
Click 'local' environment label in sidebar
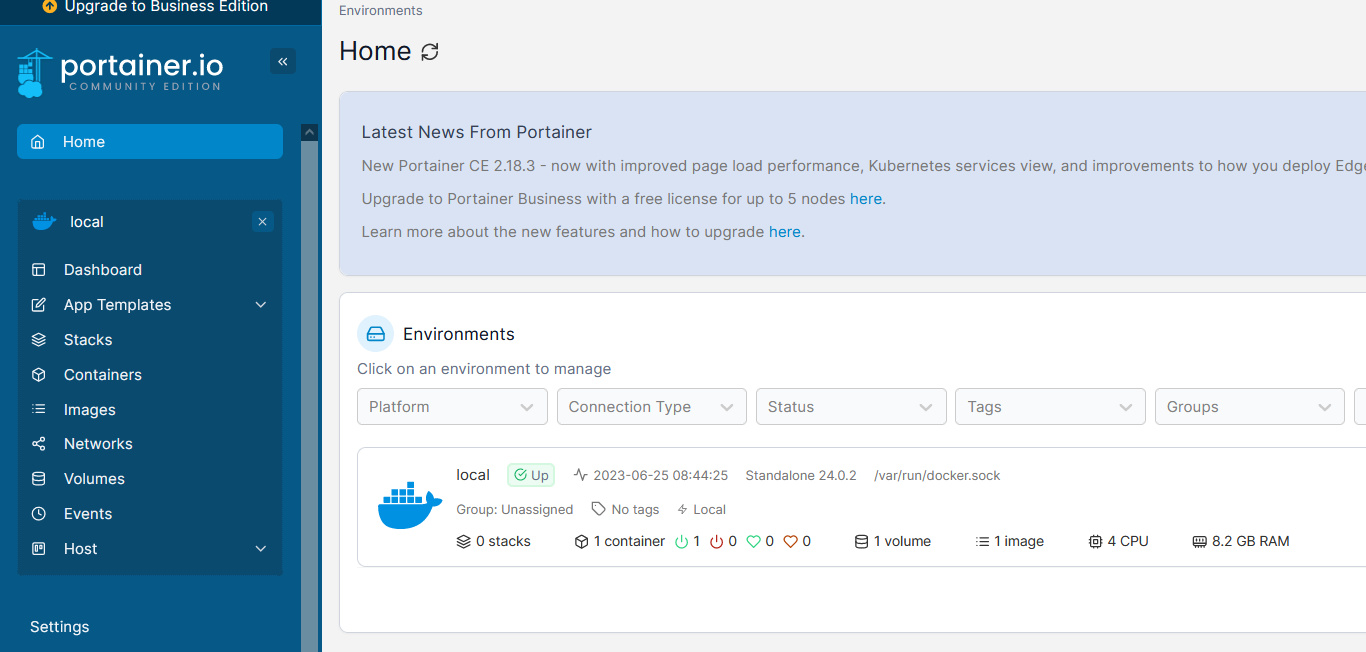(87, 222)
